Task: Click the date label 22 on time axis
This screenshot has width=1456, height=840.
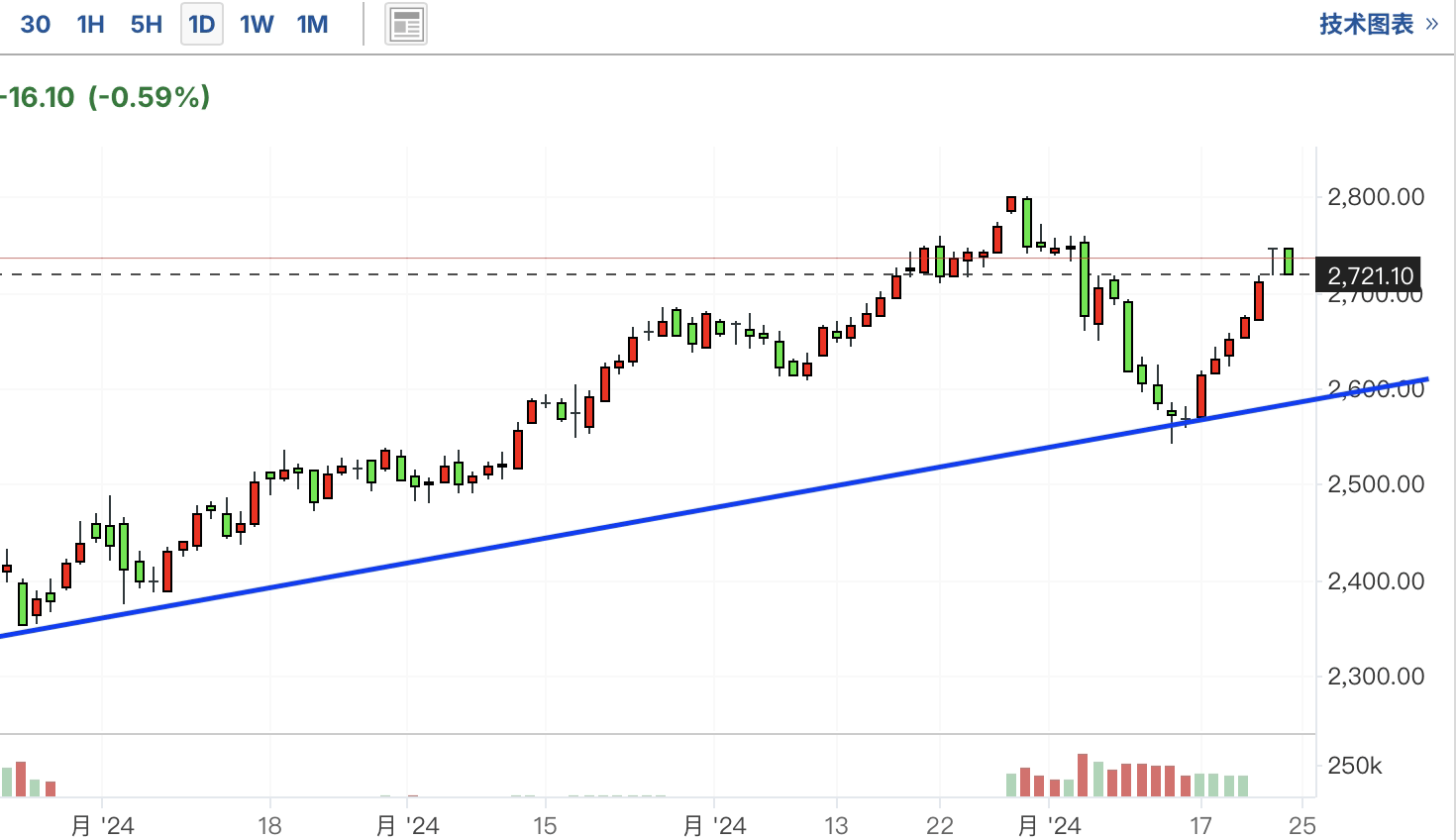Action: click(x=939, y=825)
